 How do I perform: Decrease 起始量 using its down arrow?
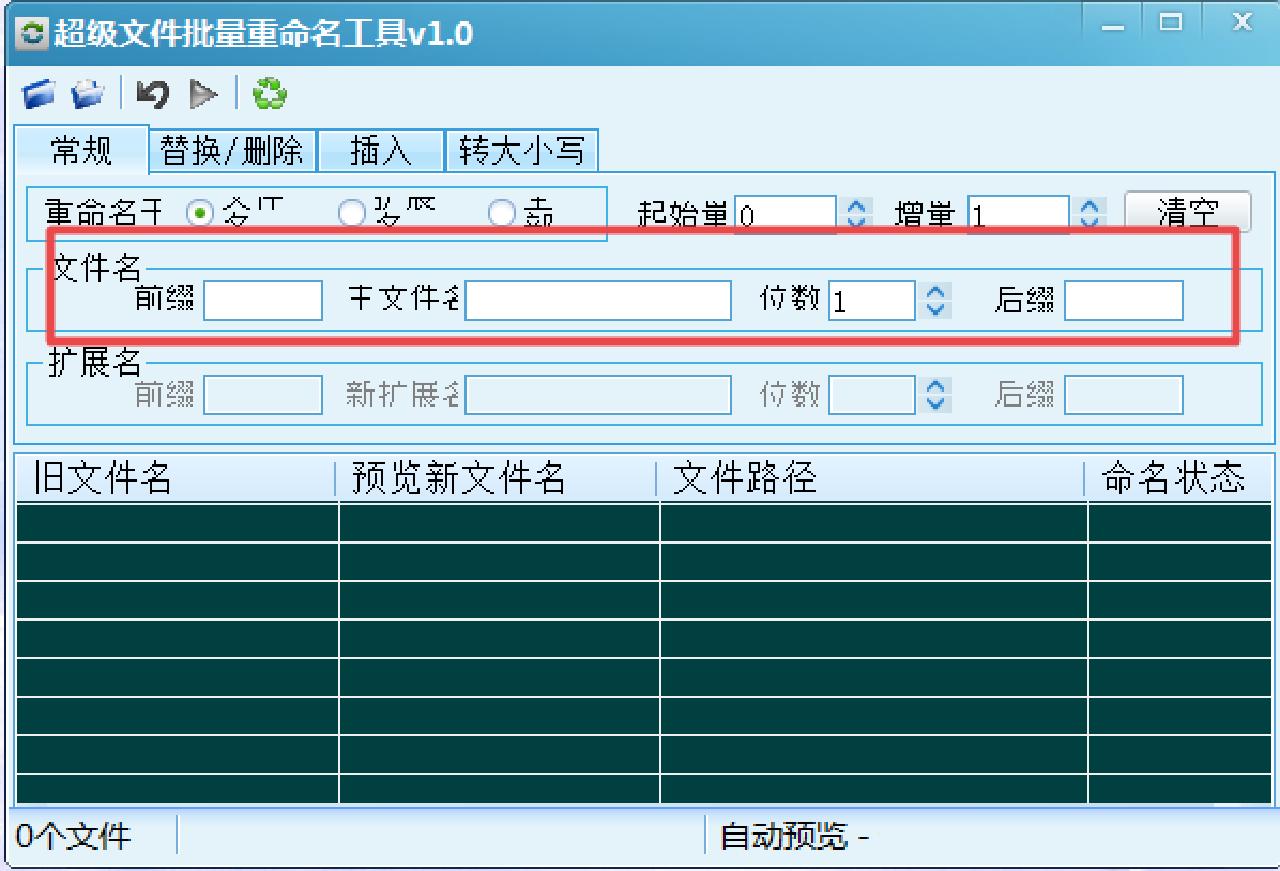pos(857,219)
